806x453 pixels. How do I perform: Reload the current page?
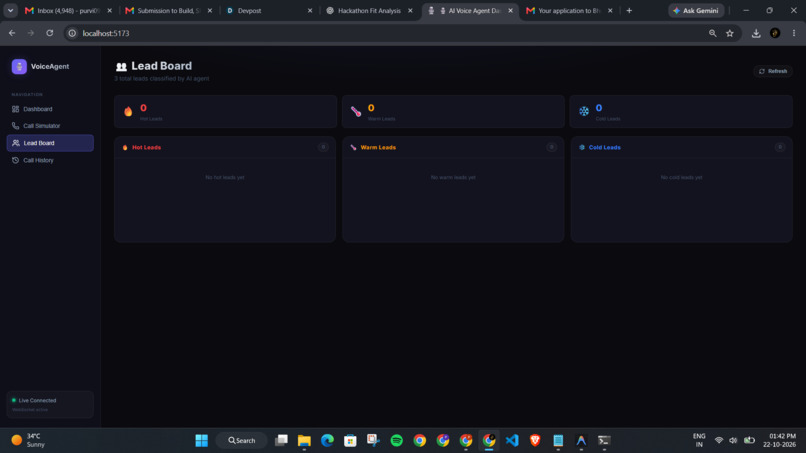coord(49,33)
